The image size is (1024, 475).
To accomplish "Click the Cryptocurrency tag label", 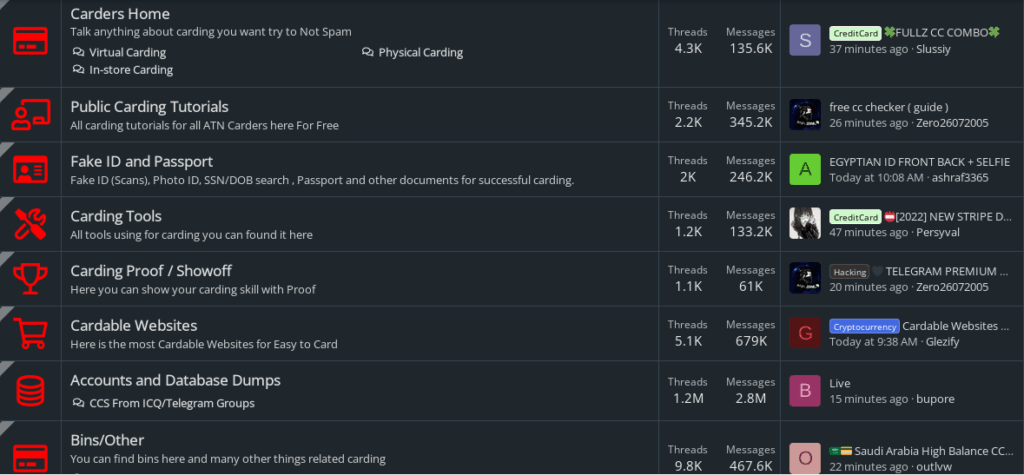I will tap(864, 326).
